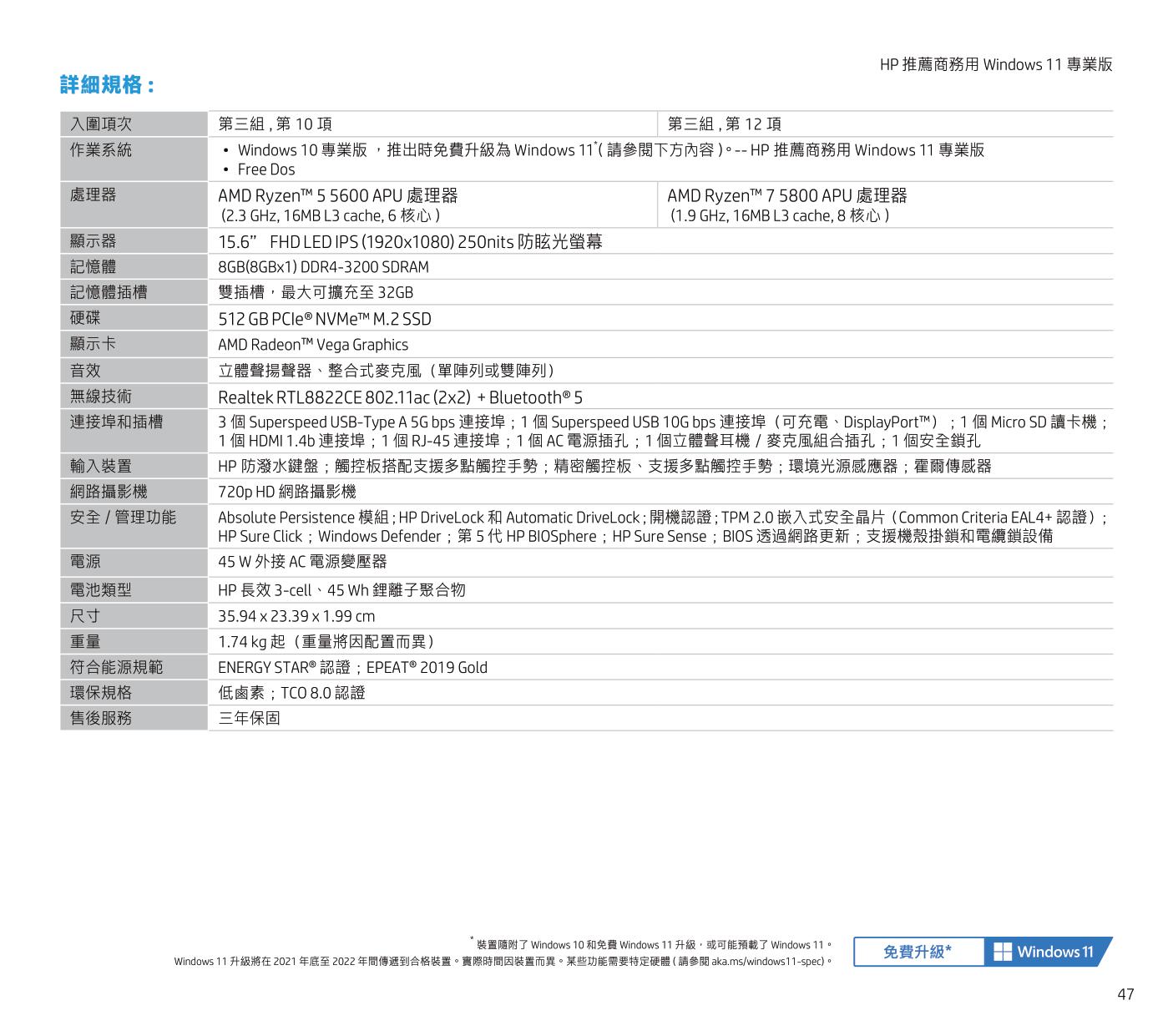The width and height of the screenshot is (1173, 1036).
Task: Select the 第三組, 第 10 項 column header
Action: click(275, 124)
